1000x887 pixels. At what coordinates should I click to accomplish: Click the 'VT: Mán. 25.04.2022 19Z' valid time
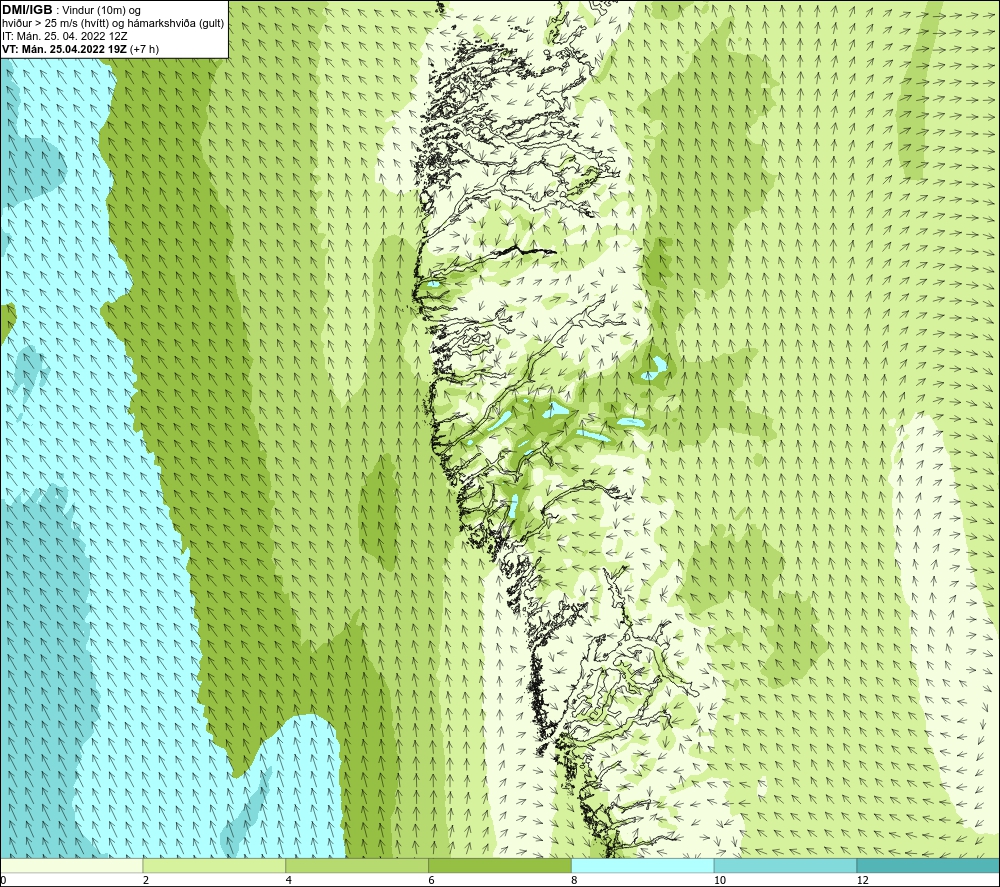click(x=64, y=49)
